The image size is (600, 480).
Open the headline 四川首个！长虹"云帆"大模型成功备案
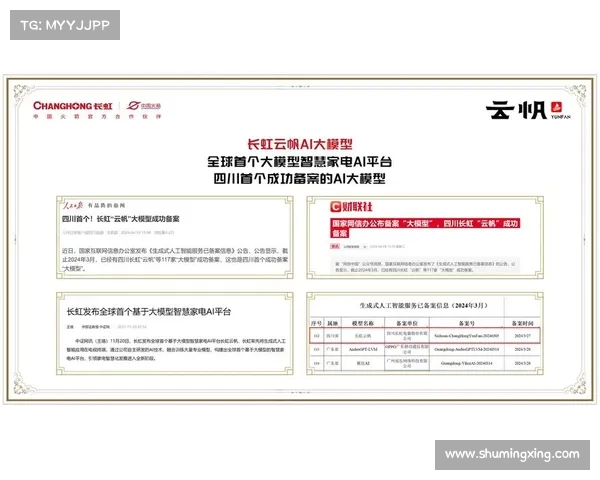click(x=121, y=219)
